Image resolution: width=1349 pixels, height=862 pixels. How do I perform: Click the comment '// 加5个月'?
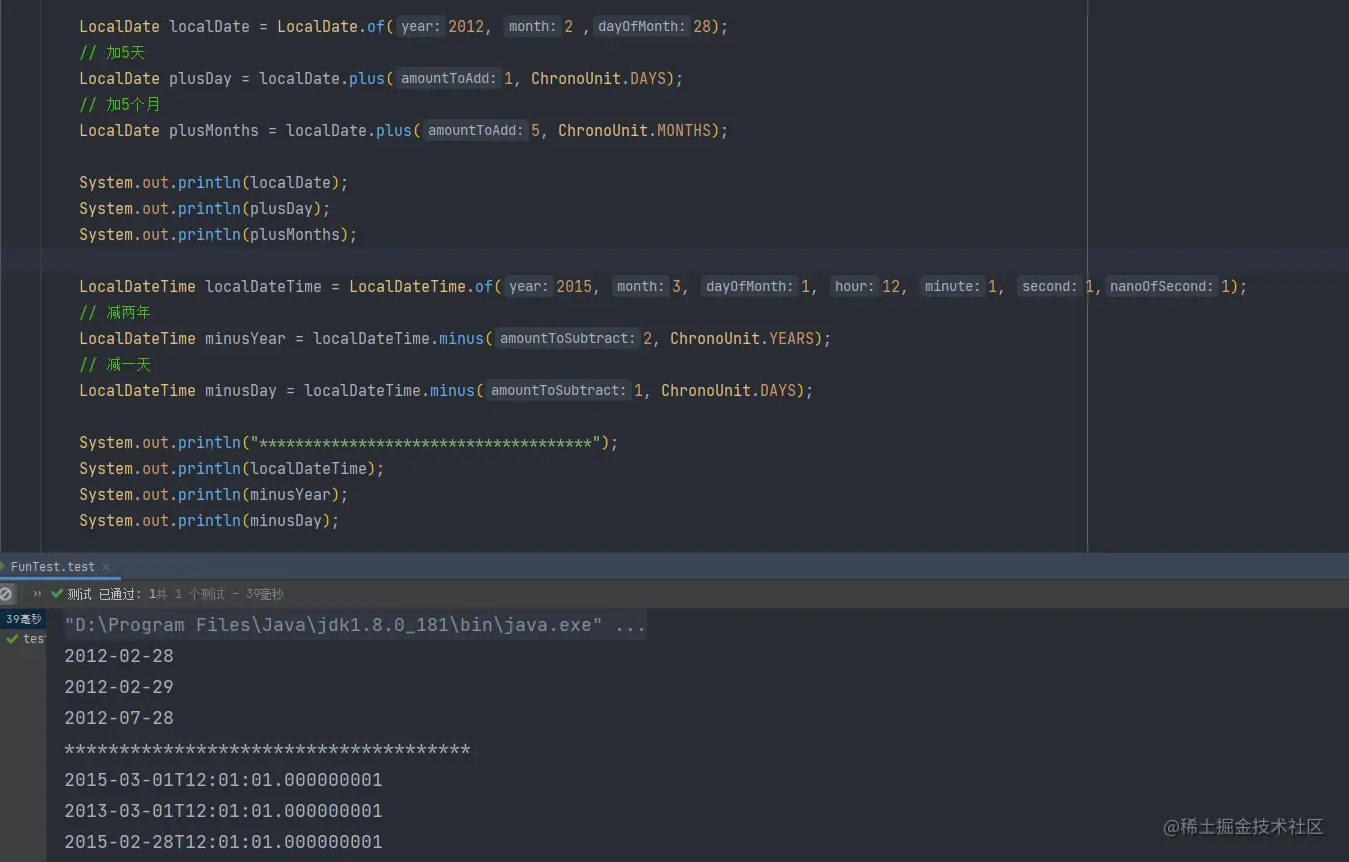point(120,104)
